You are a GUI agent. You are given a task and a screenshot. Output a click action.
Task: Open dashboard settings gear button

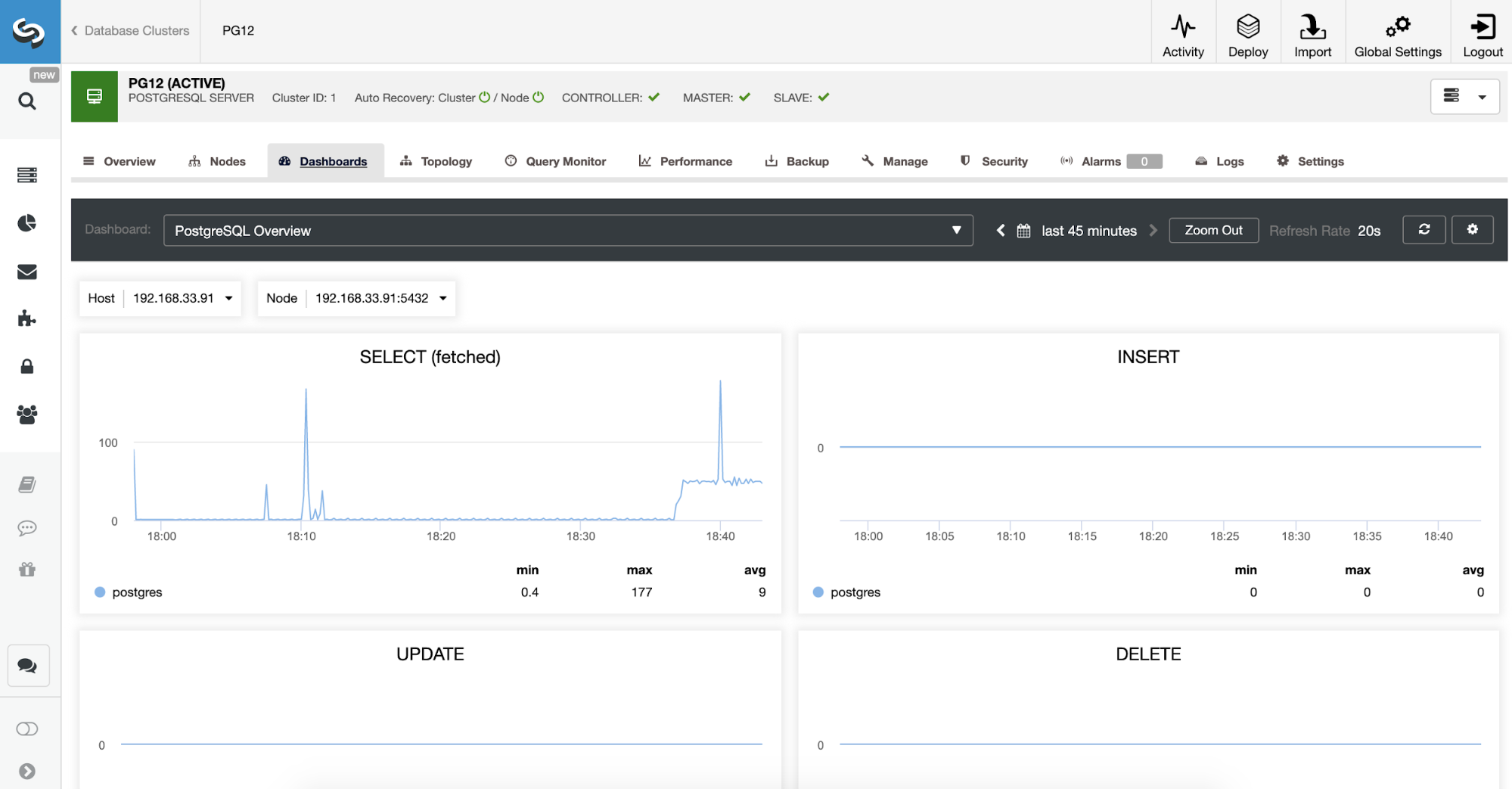click(x=1472, y=229)
